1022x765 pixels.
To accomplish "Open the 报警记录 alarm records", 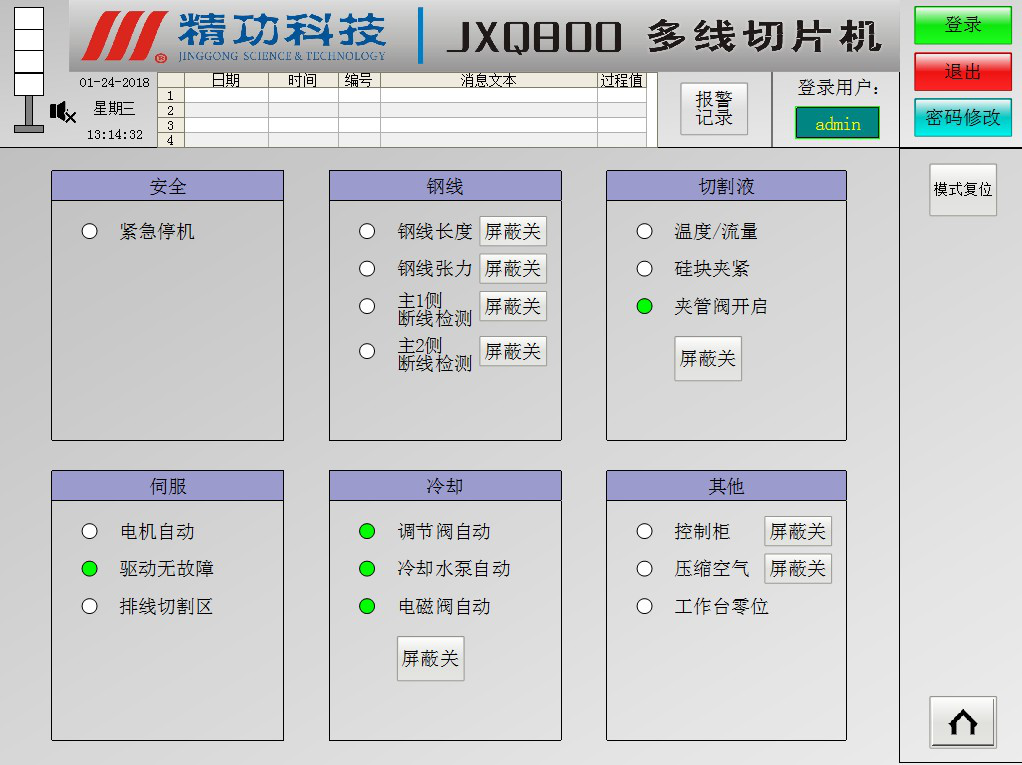I will tap(714, 109).
